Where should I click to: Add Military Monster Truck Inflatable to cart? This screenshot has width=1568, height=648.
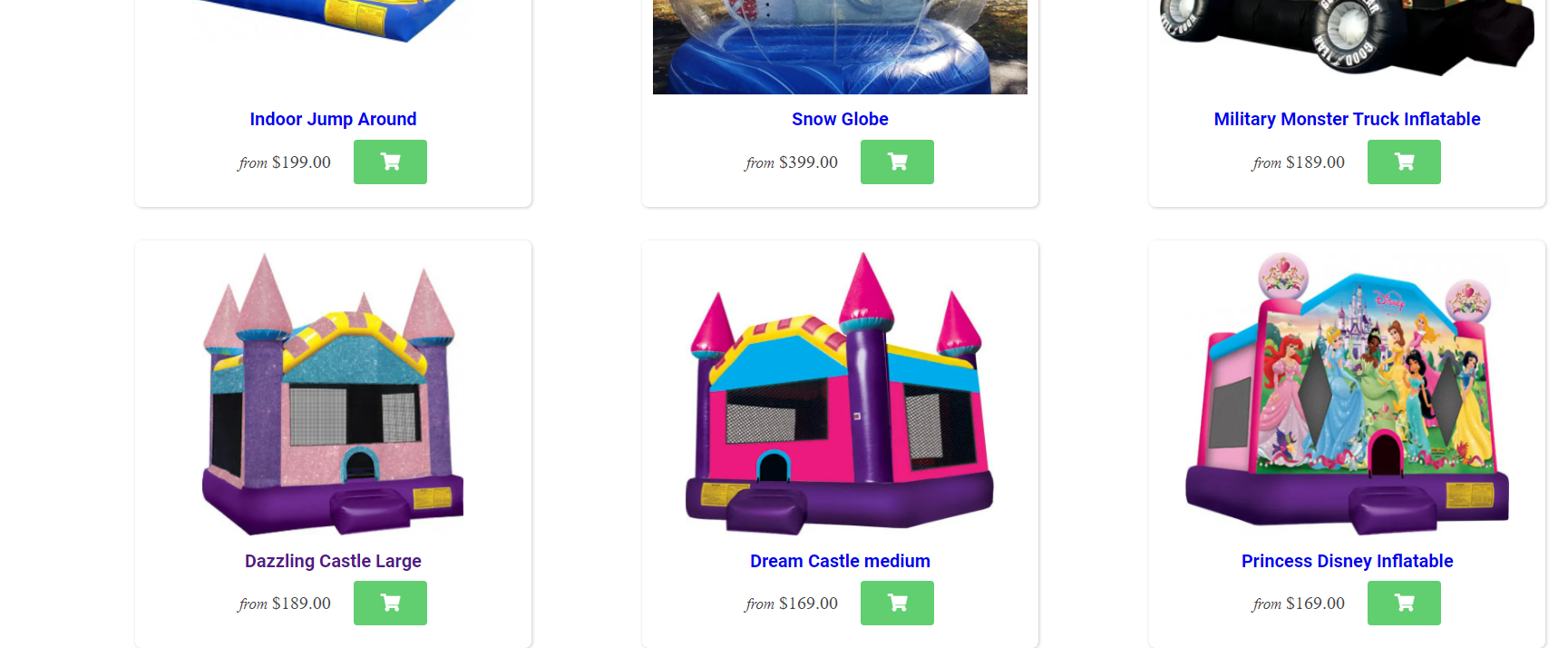1404,162
